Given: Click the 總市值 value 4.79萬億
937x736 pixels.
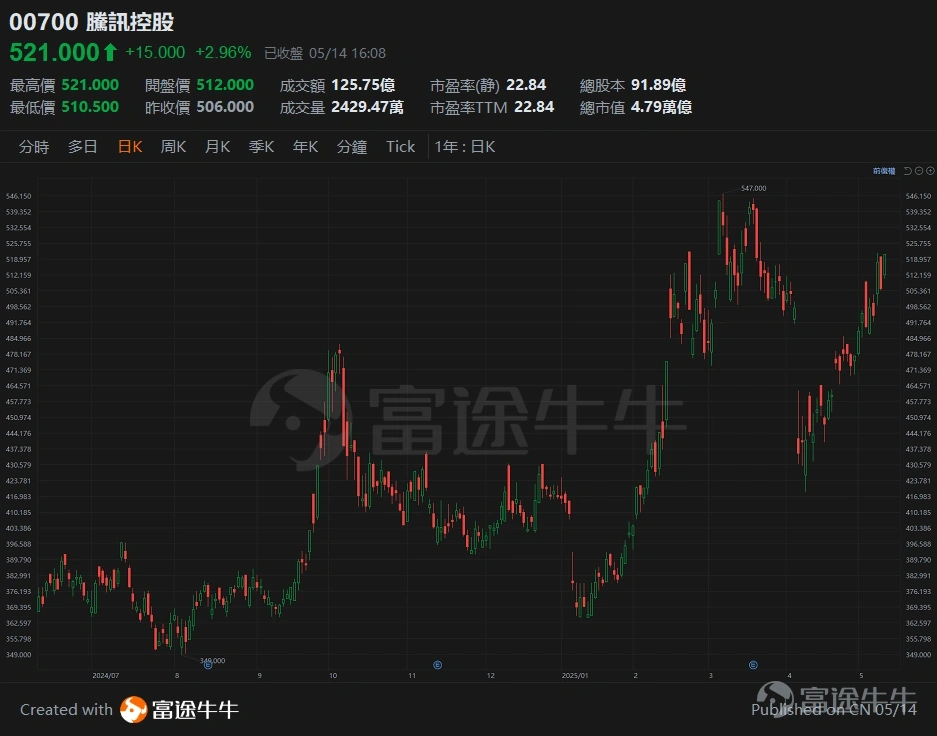Looking at the screenshot, I should [x=662, y=107].
